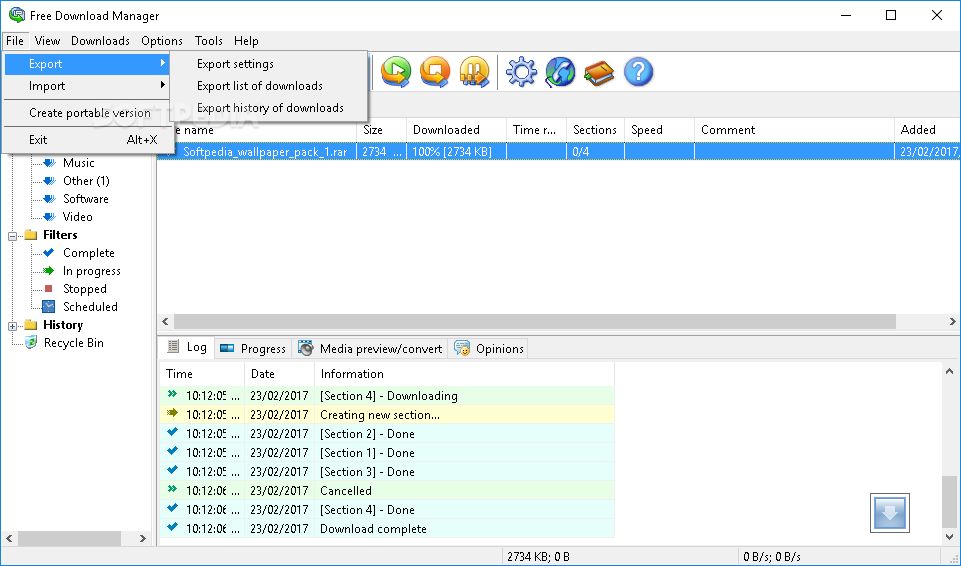Open the File menu
The width and height of the screenshot is (961, 566).
[x=15, y=40]
